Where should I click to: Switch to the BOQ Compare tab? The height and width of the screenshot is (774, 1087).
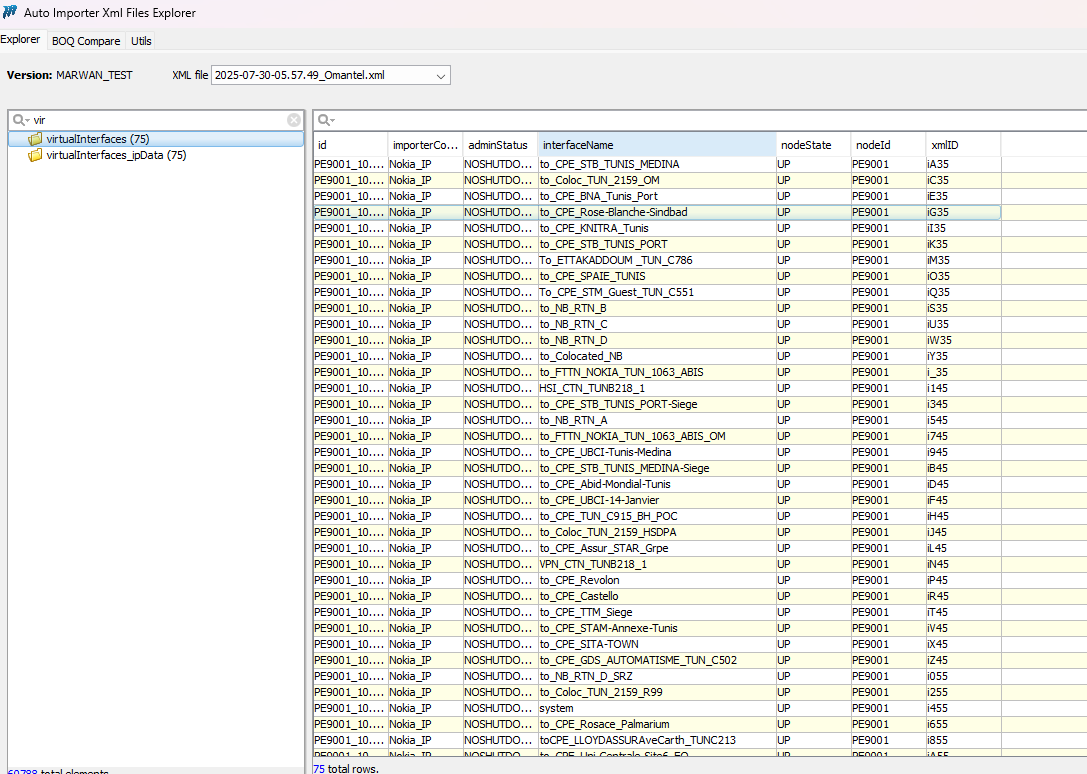coord(86,41)
